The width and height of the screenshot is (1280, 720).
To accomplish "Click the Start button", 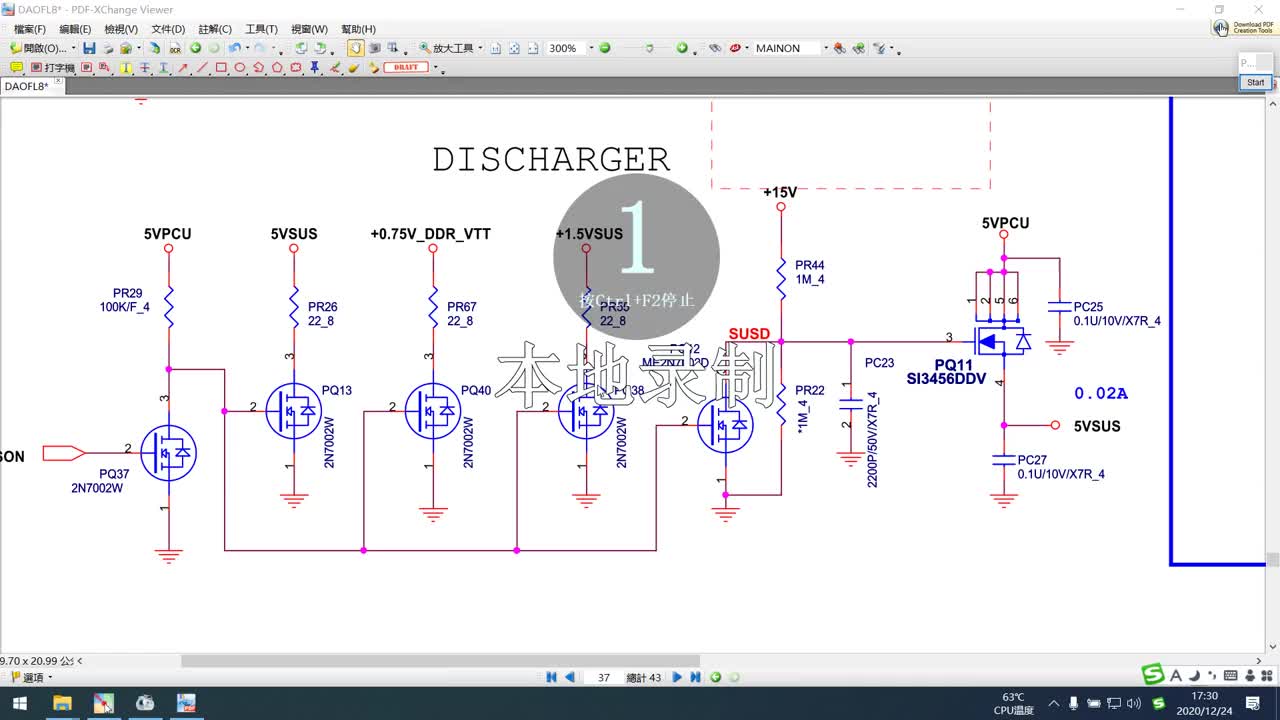I will click(1256, 82).
